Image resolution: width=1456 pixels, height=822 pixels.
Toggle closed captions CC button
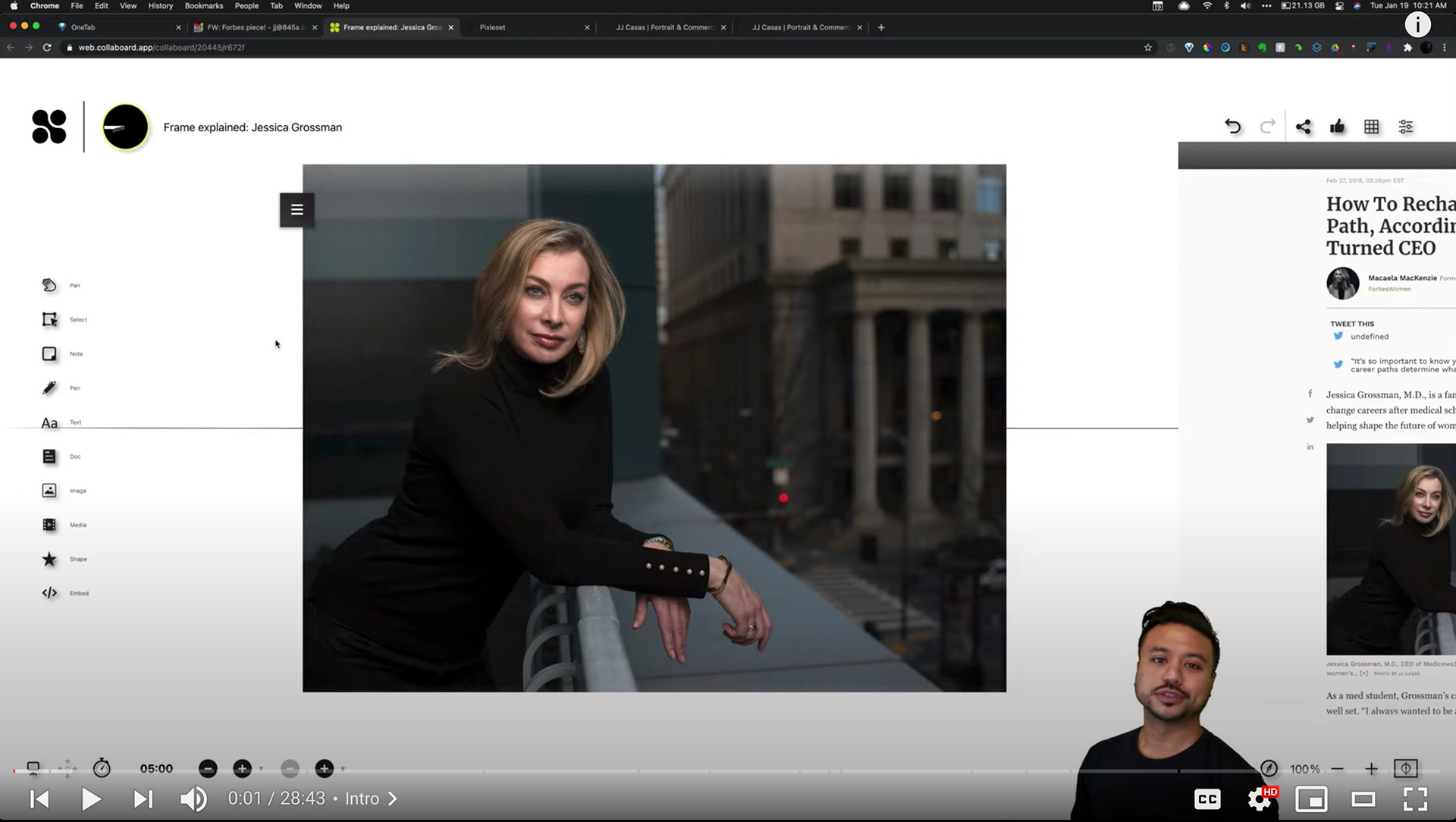pyautogui.click(x=1207, y=798)
